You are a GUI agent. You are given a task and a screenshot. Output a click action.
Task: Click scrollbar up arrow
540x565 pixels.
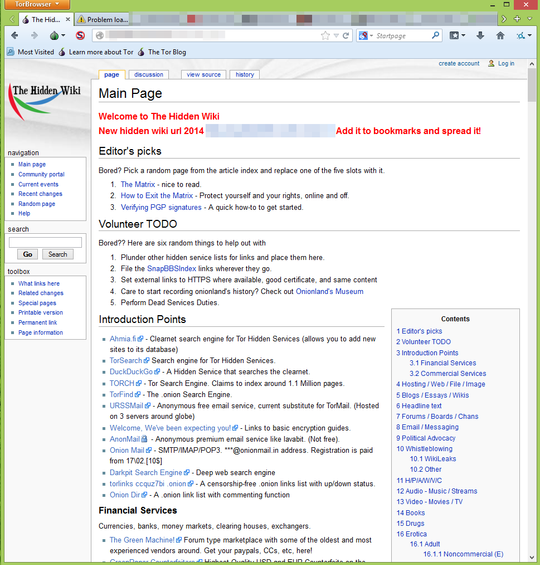(532, 64)
